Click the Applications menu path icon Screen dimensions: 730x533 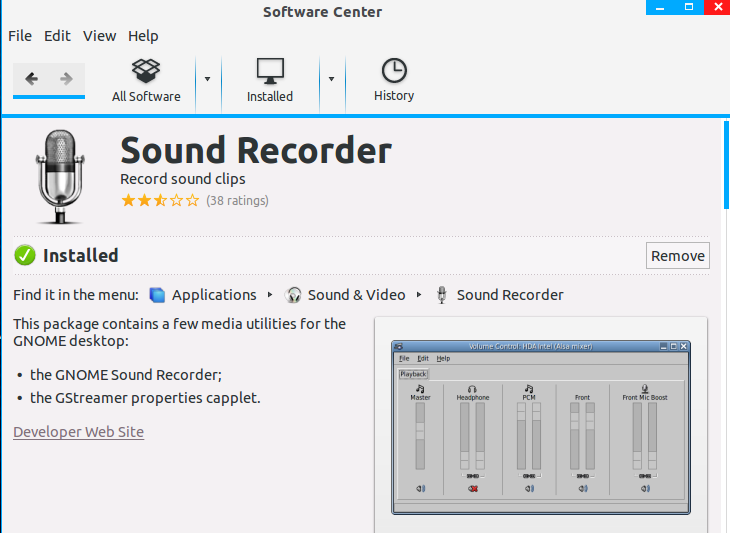(x=157, y=295)
